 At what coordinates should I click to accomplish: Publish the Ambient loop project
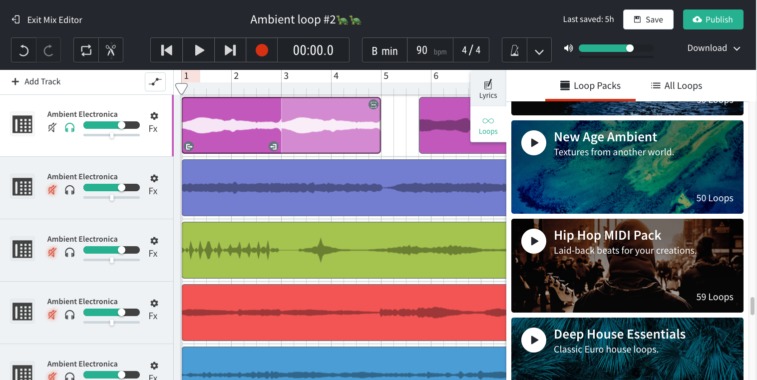coord(713,20)
